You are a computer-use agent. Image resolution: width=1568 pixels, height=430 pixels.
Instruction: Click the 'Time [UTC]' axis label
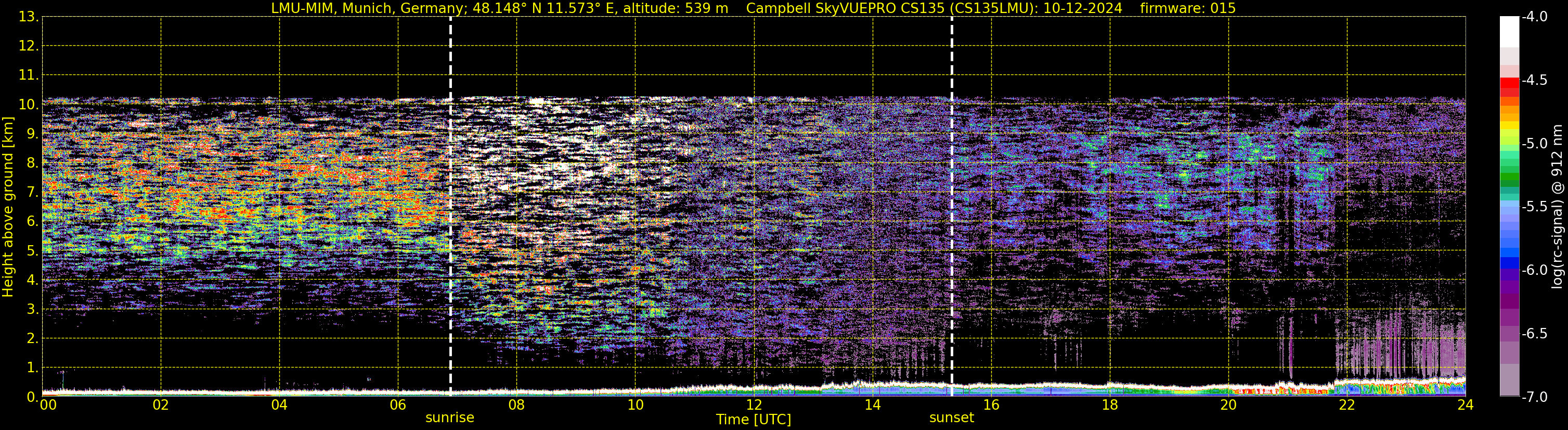tap(754, 420)
